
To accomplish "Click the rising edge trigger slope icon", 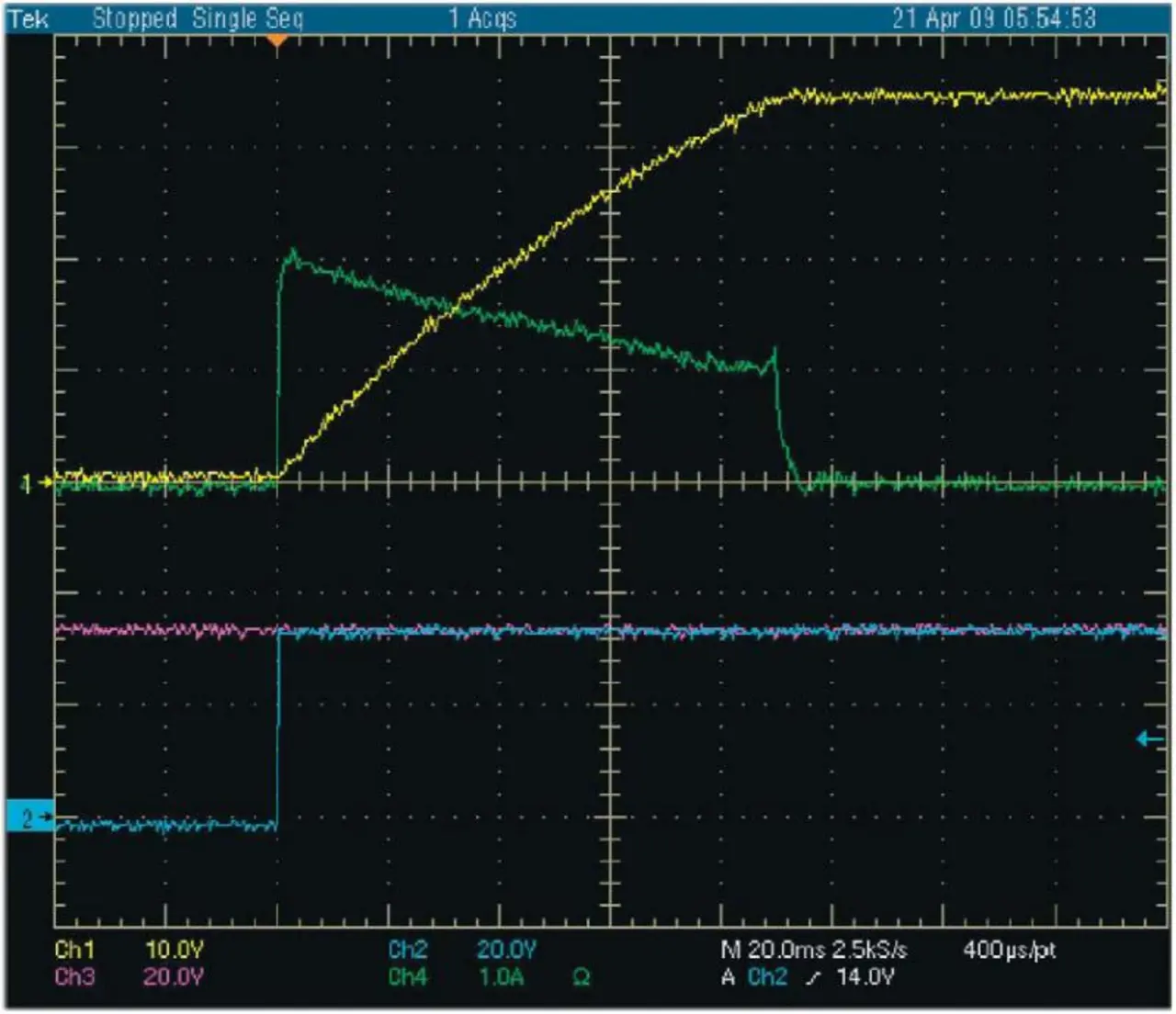I will click(812, 978).
